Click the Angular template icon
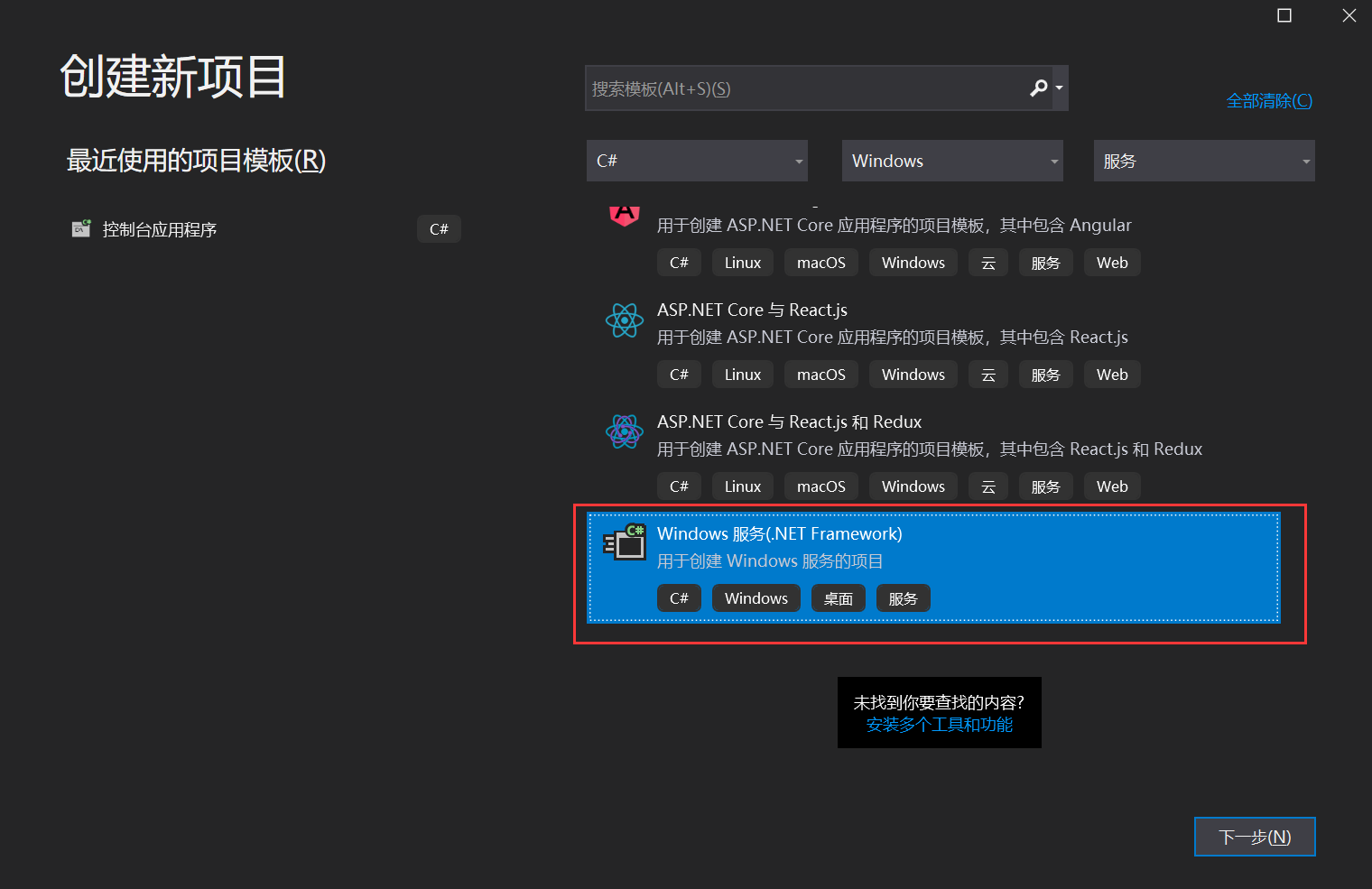The height and width of the screenshot is (889, 1372). click(625, 216)
